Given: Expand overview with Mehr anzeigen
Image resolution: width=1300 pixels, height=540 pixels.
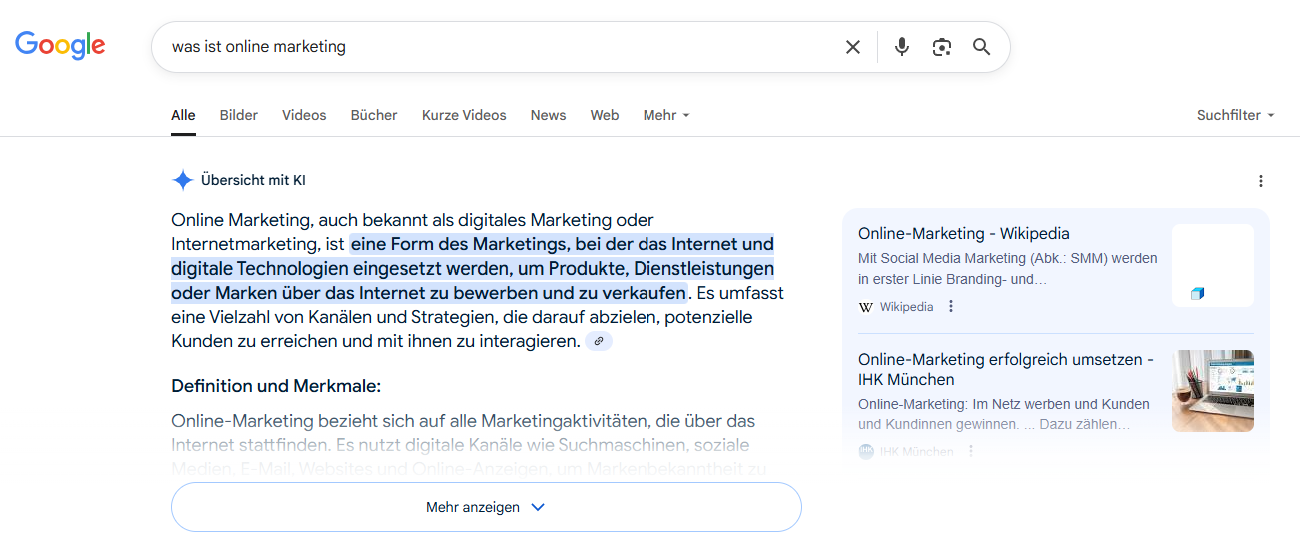Looking at the screenshot, I should coord(486,507).
